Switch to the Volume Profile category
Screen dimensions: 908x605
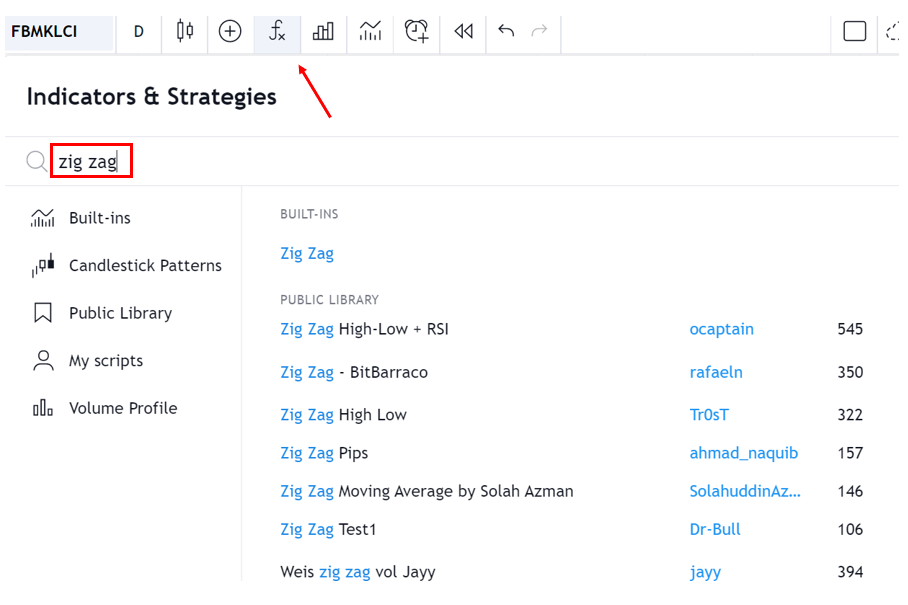pyautogui.click(x=122, y=408)
